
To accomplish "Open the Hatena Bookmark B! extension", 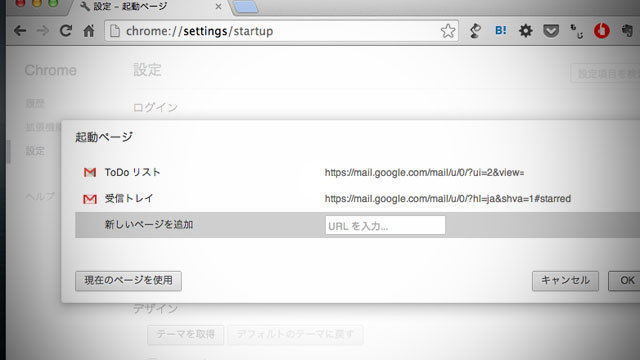I will [x=500, y=31].
